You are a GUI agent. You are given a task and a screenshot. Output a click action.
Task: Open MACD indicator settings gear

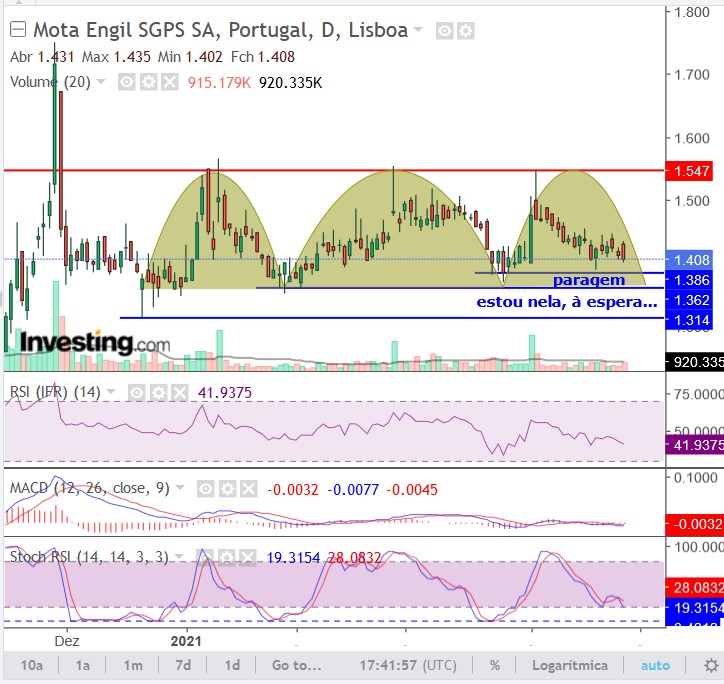(x=227, y=489)
